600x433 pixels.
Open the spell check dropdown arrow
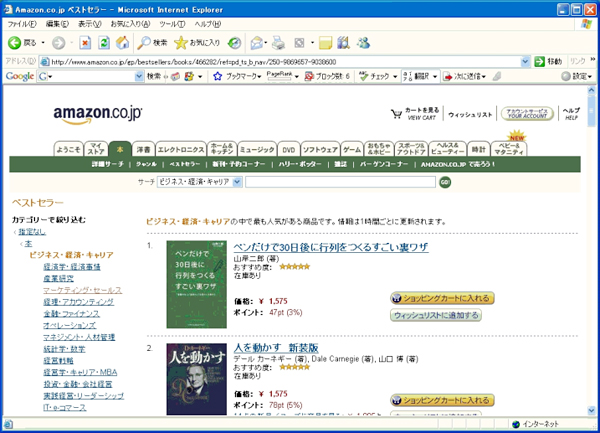point(395,77)
